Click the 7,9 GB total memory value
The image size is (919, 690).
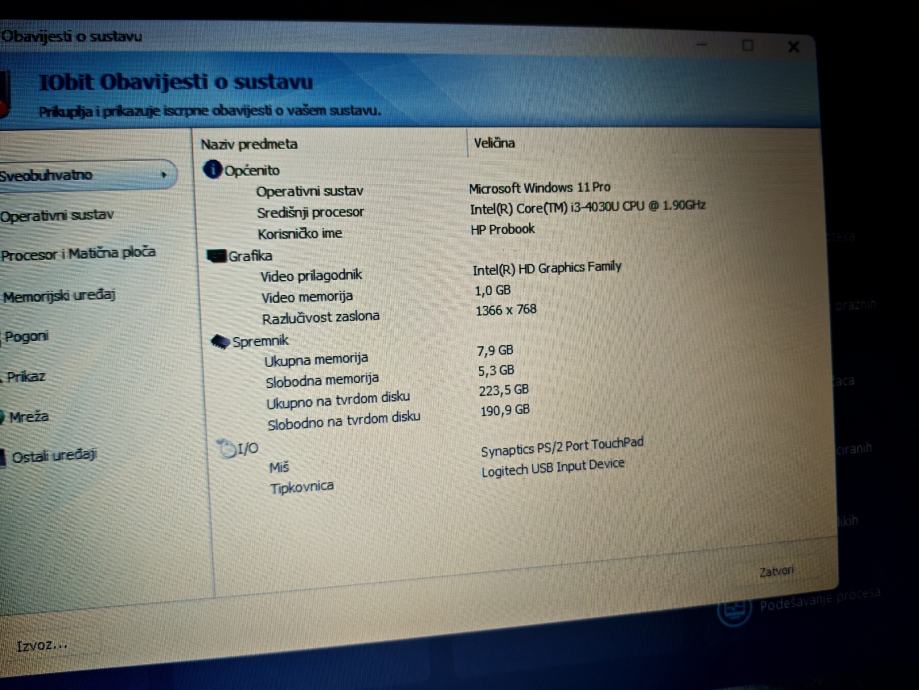pos(495,351)
